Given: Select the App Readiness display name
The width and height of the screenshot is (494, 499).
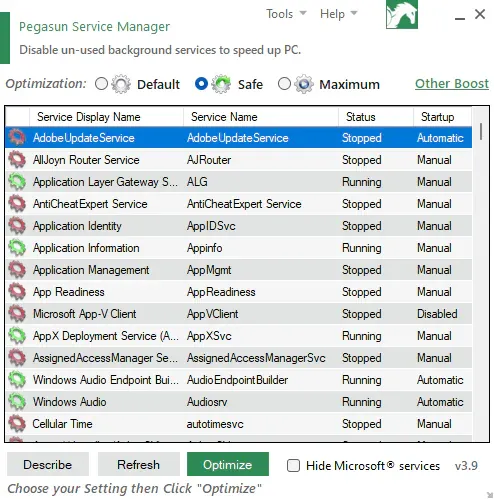Looking at the screenshot, I should [69, 292].
